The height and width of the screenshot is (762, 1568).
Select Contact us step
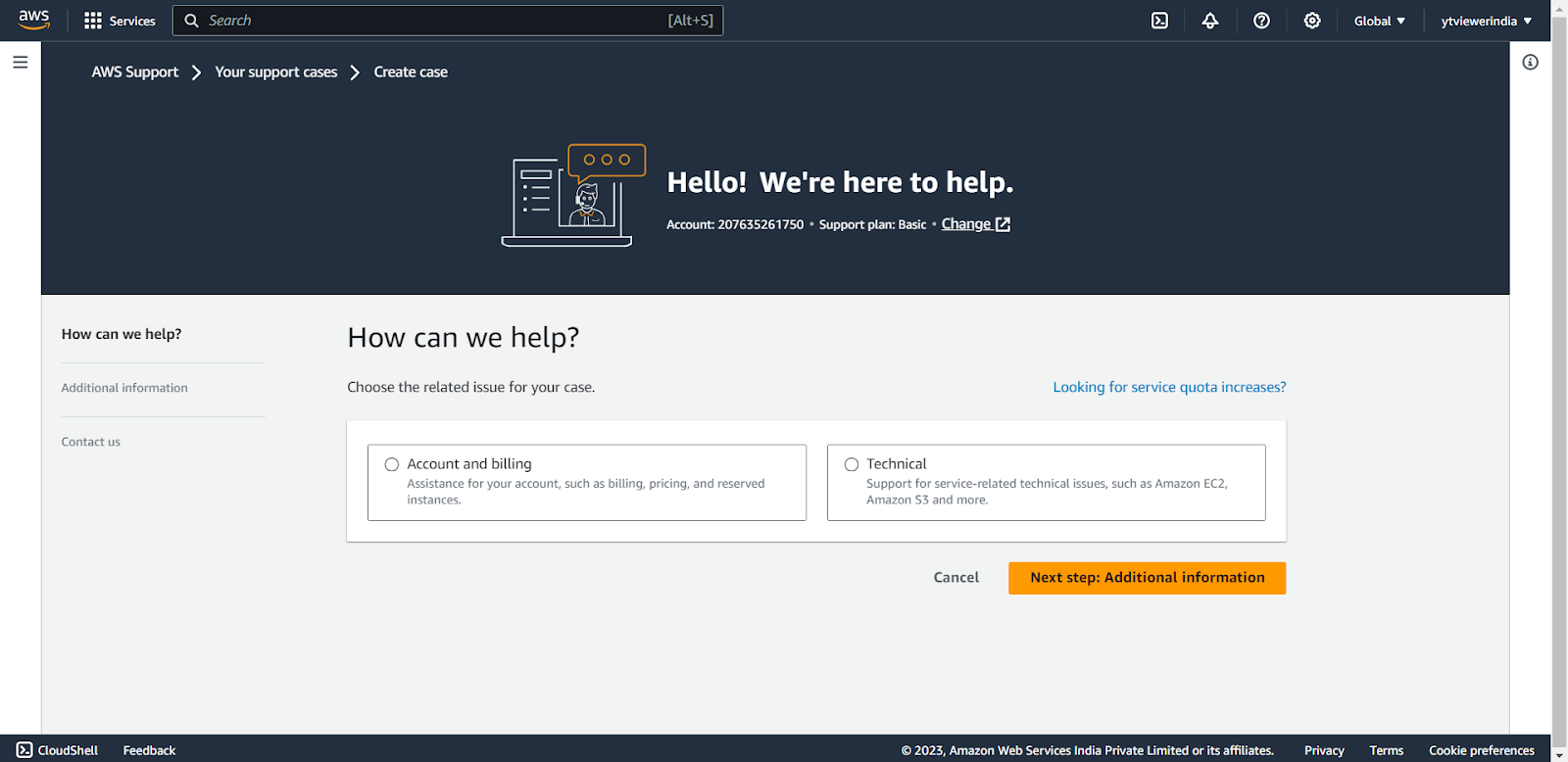[x=91, y=442]
